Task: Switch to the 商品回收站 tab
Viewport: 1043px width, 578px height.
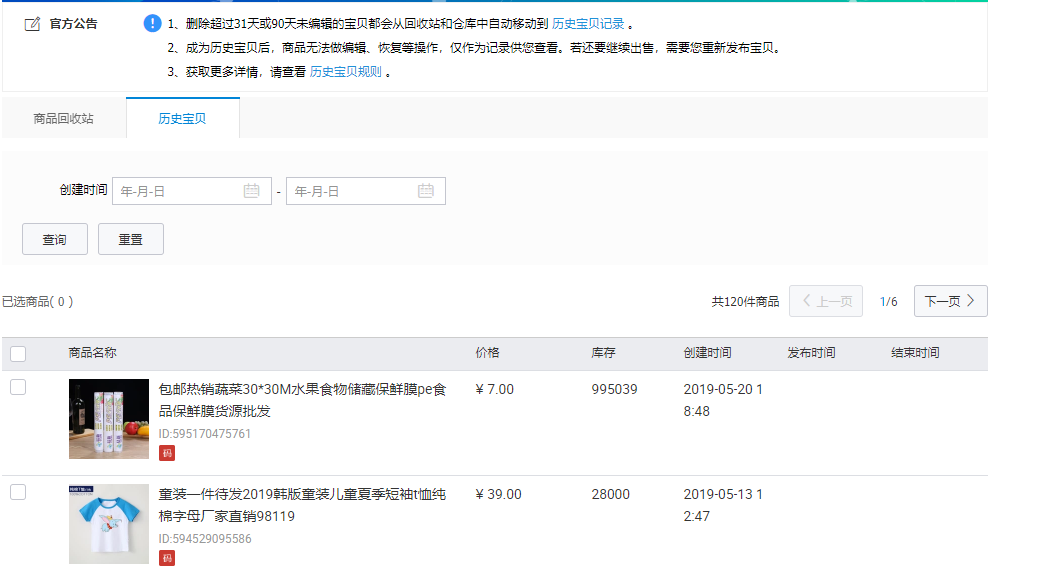Action: 63,118
